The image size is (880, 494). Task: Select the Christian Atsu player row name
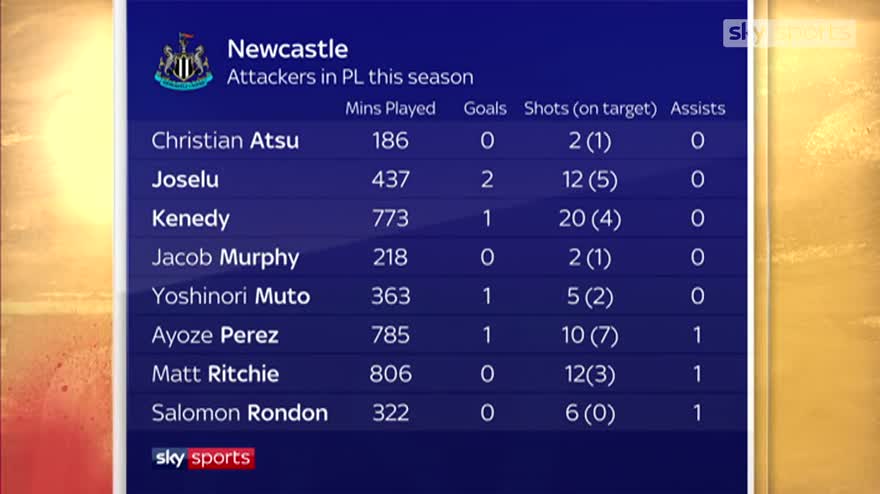pos(225,141)
